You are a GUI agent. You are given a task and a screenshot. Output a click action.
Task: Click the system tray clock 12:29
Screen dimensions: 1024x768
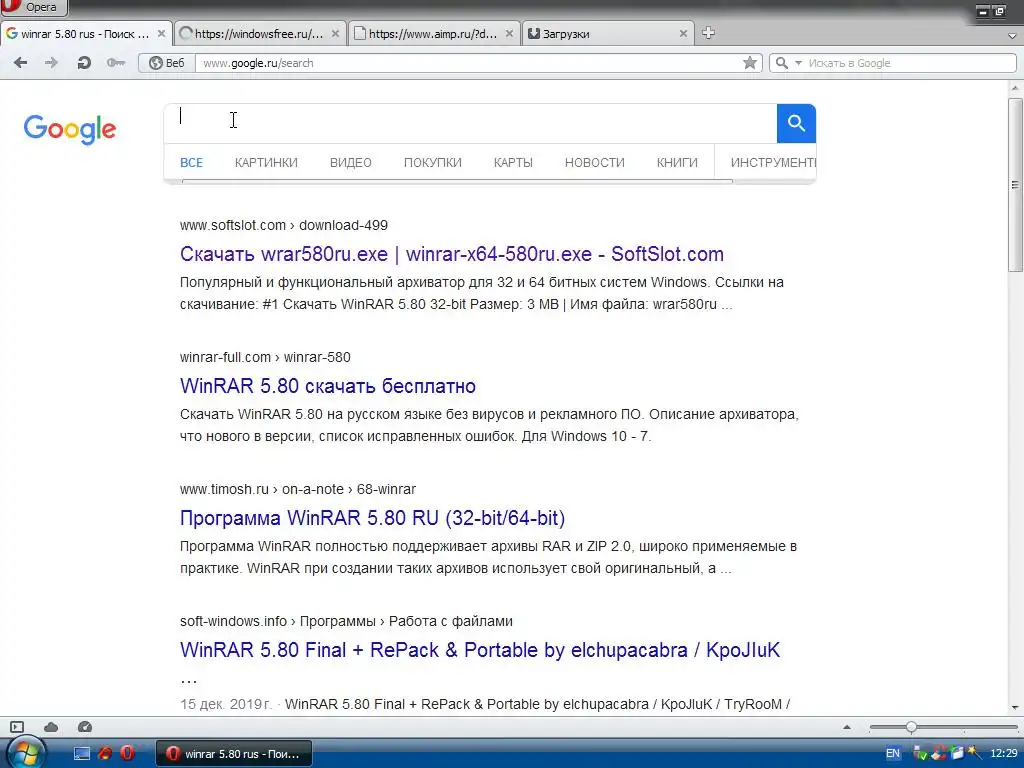(x=1004, y=754)
